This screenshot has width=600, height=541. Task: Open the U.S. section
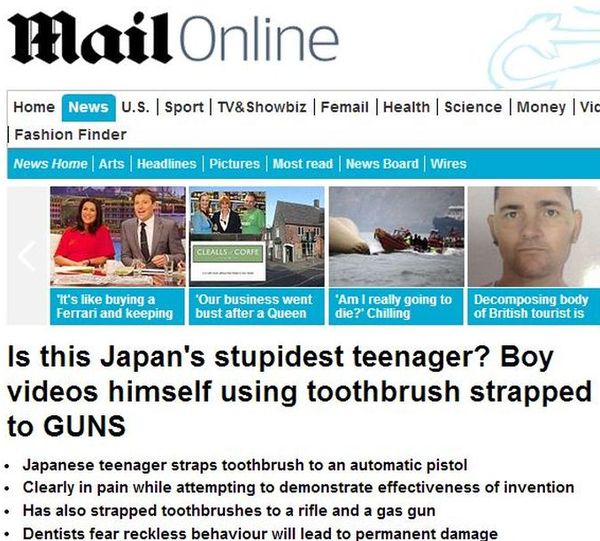coord(135,107)
